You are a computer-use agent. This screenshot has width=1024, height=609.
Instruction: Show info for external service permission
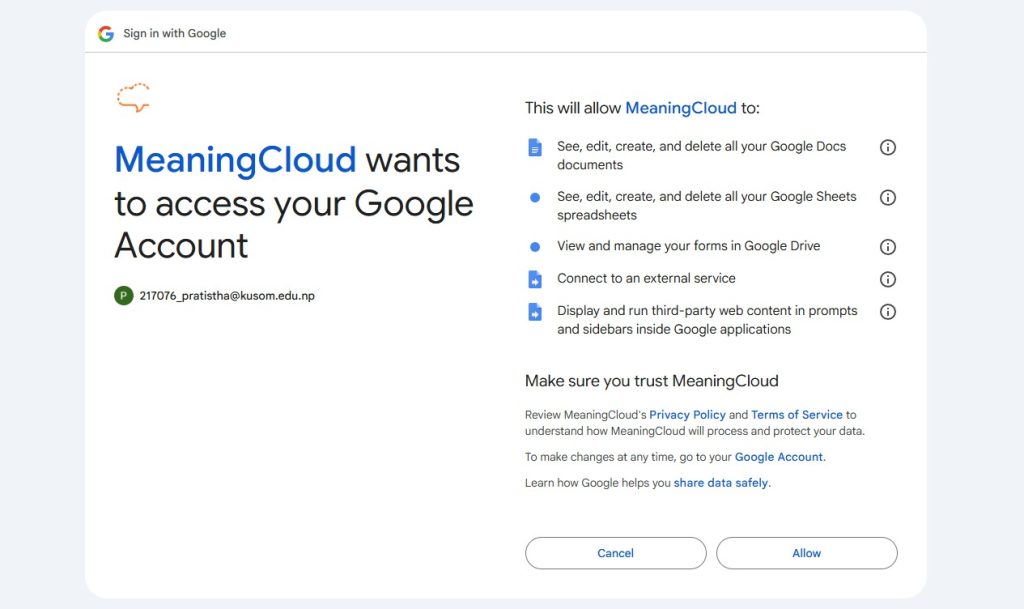pos(888,279)
